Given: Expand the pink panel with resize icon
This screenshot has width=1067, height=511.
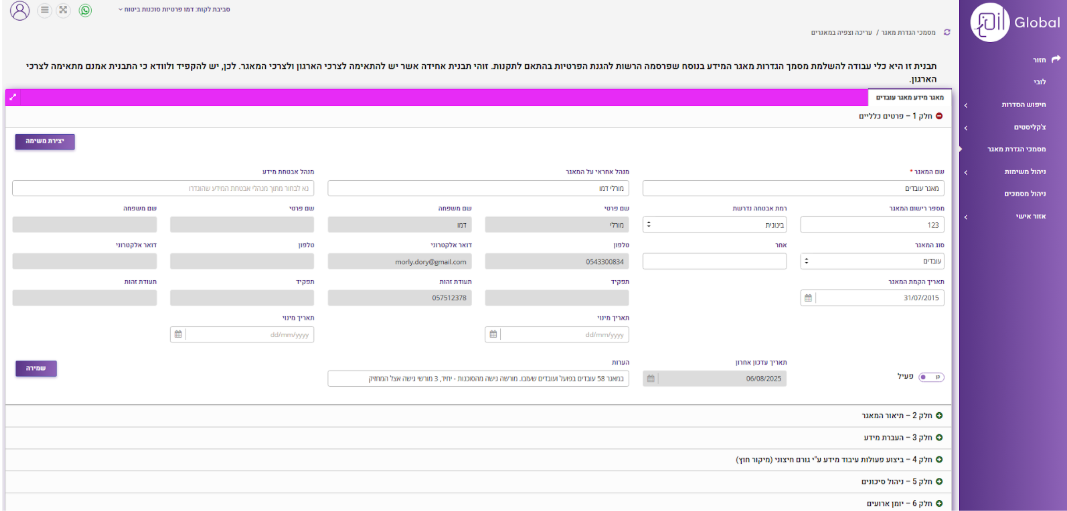Looking at the screenshot, I should pos(12,98).
